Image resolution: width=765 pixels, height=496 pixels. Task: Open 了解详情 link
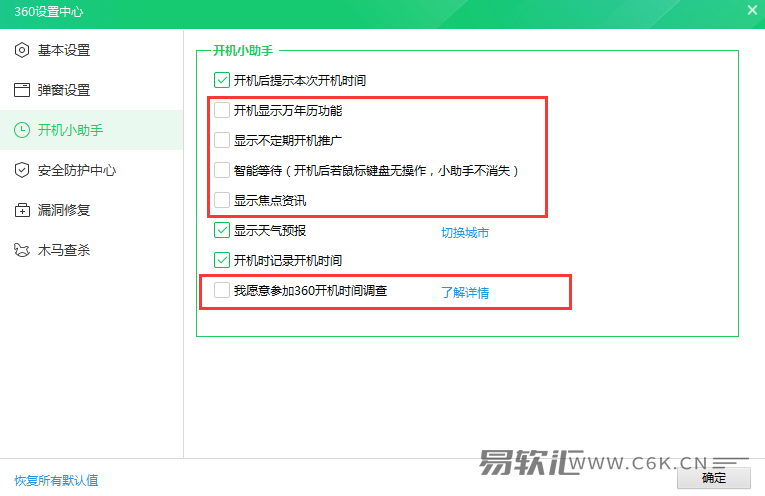[465, 293]
